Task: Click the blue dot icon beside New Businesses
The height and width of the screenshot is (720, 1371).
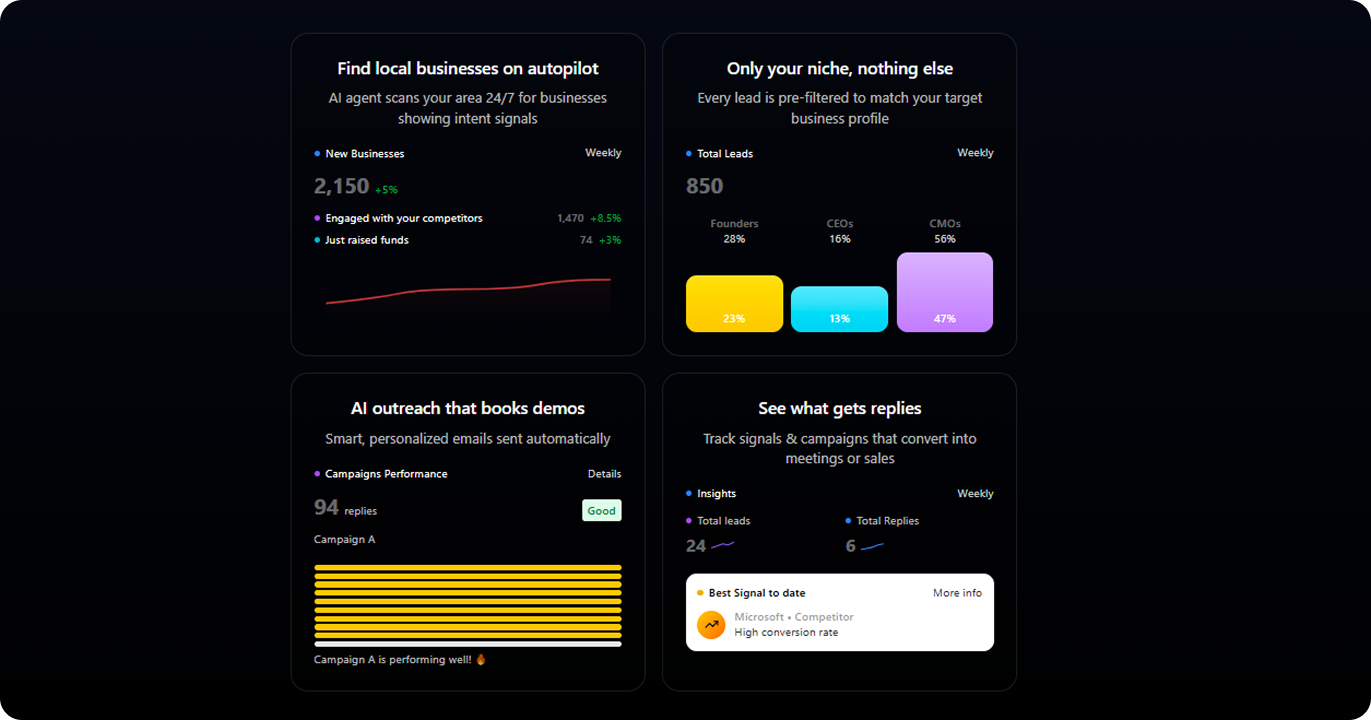Action: pos(315,153)
